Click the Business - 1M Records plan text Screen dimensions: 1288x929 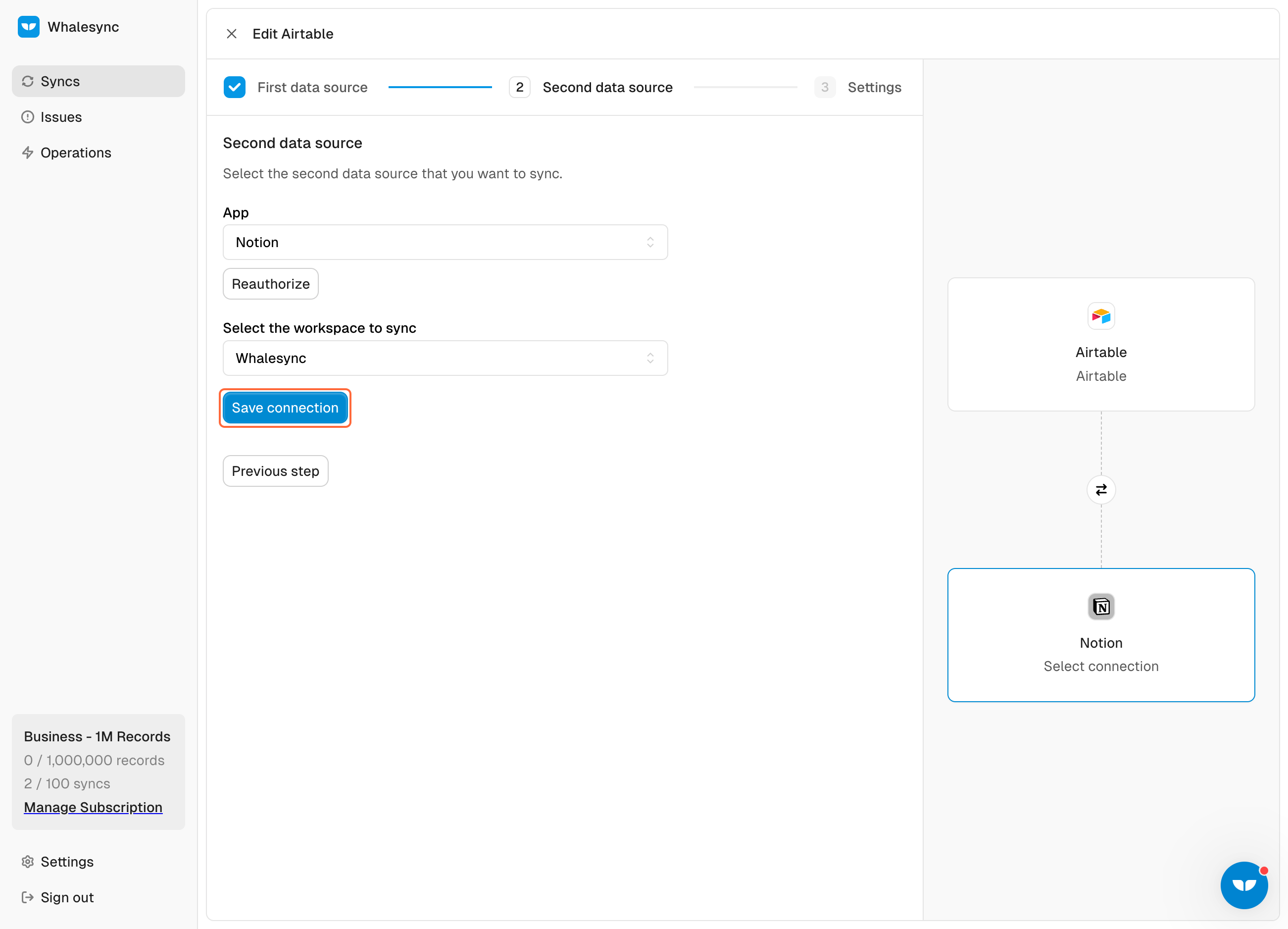click(97, 736)
